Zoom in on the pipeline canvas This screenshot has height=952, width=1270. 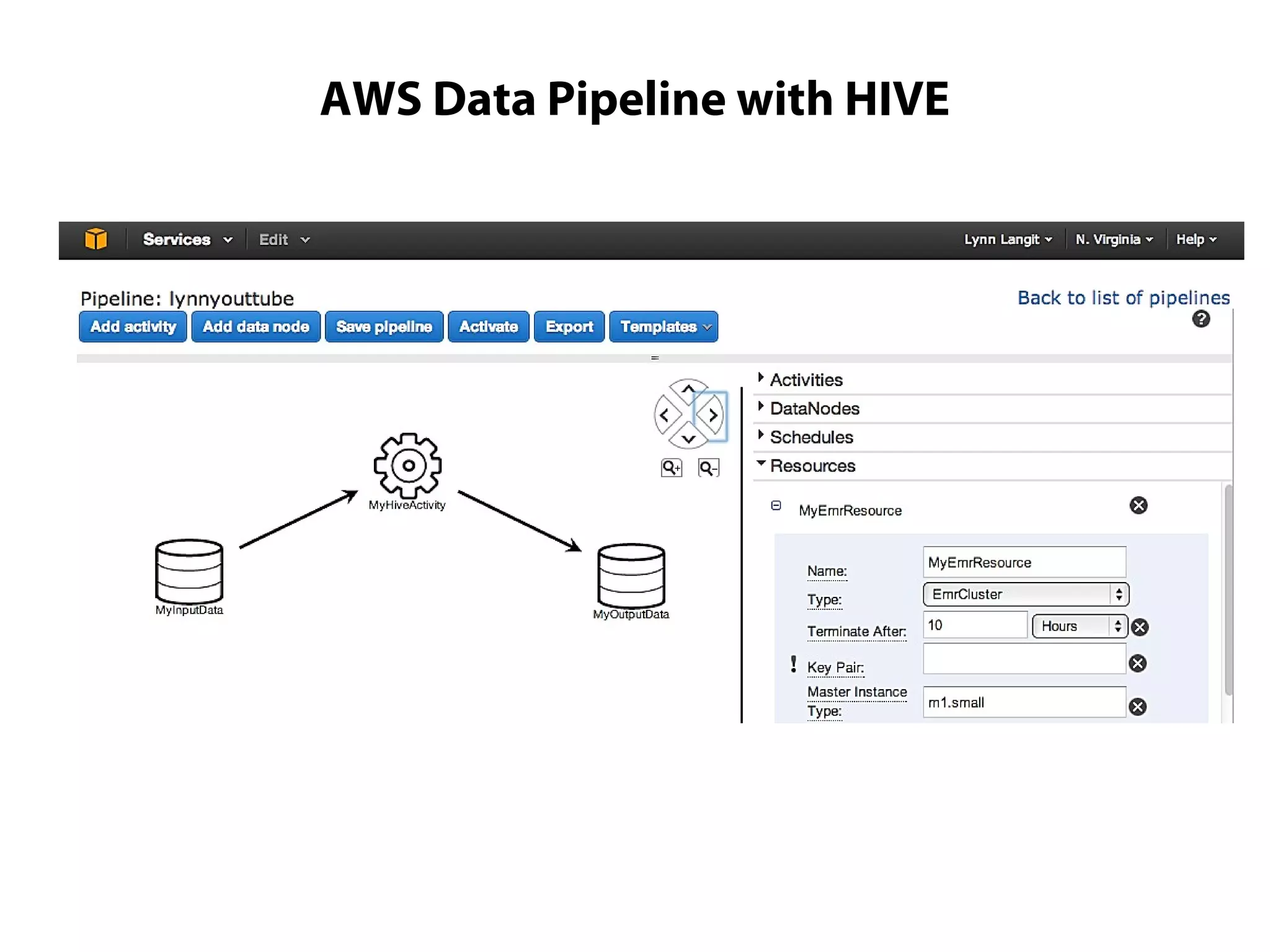tap(672, 468)
